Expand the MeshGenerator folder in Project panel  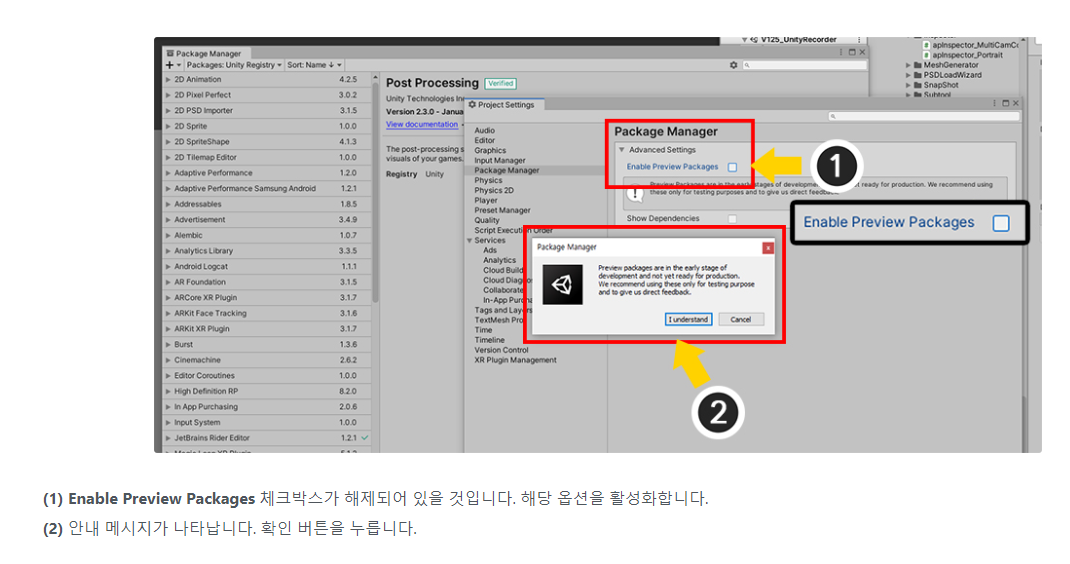pyautogui.click(x=908, y=66)
